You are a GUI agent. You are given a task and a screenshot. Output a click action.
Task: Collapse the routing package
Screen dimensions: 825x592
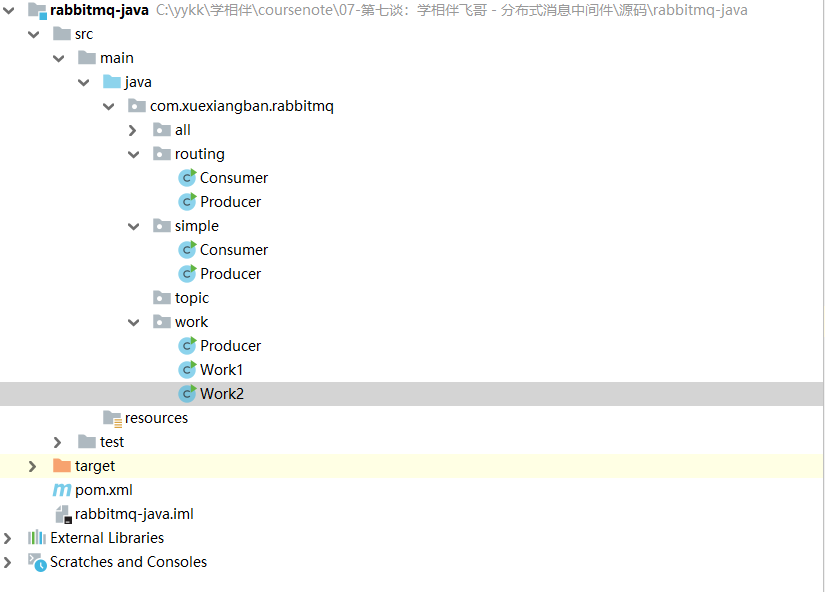(134, 154)
